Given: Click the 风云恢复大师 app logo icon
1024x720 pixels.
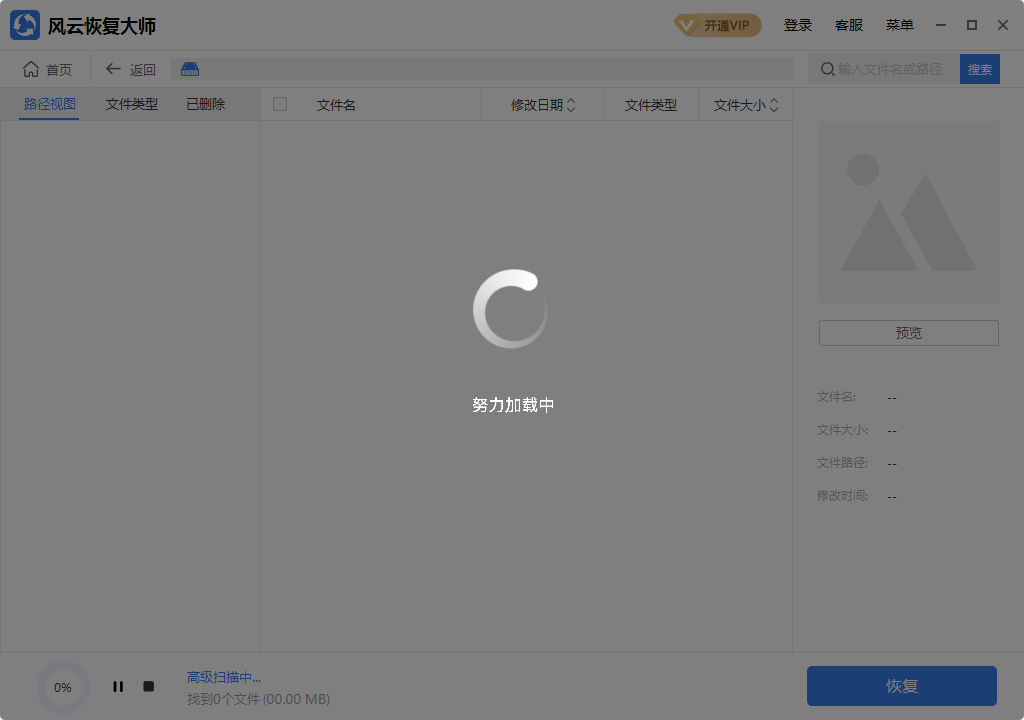Looking at the screenshot, I should pos(25,25).
